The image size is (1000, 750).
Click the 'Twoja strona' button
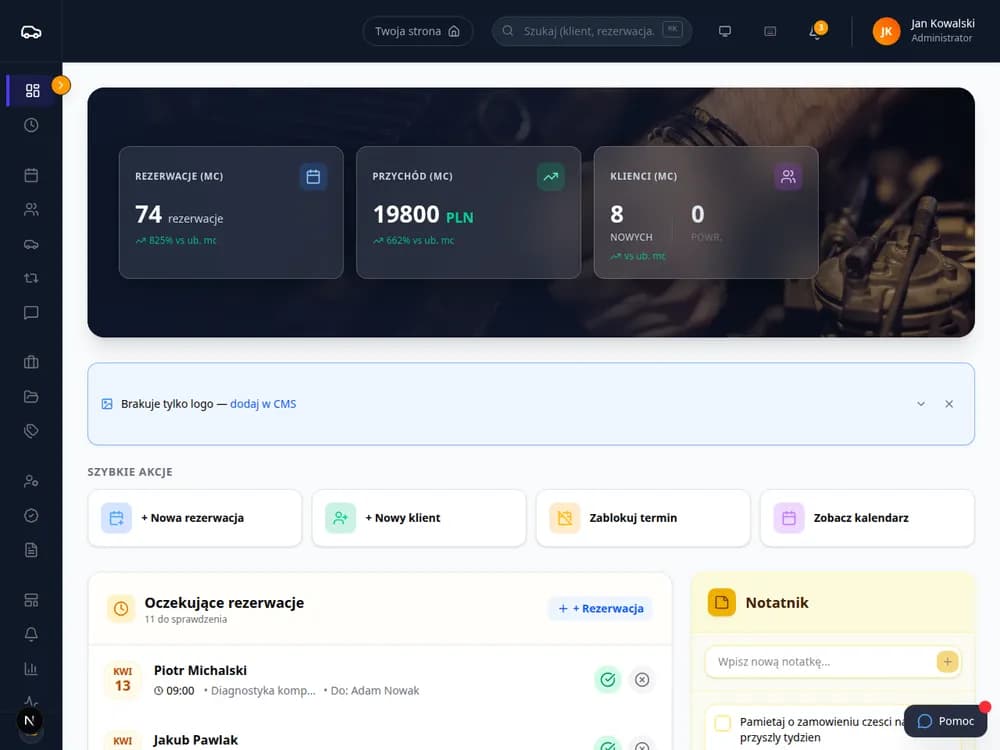pyautogui.click(x=418, y=31)
